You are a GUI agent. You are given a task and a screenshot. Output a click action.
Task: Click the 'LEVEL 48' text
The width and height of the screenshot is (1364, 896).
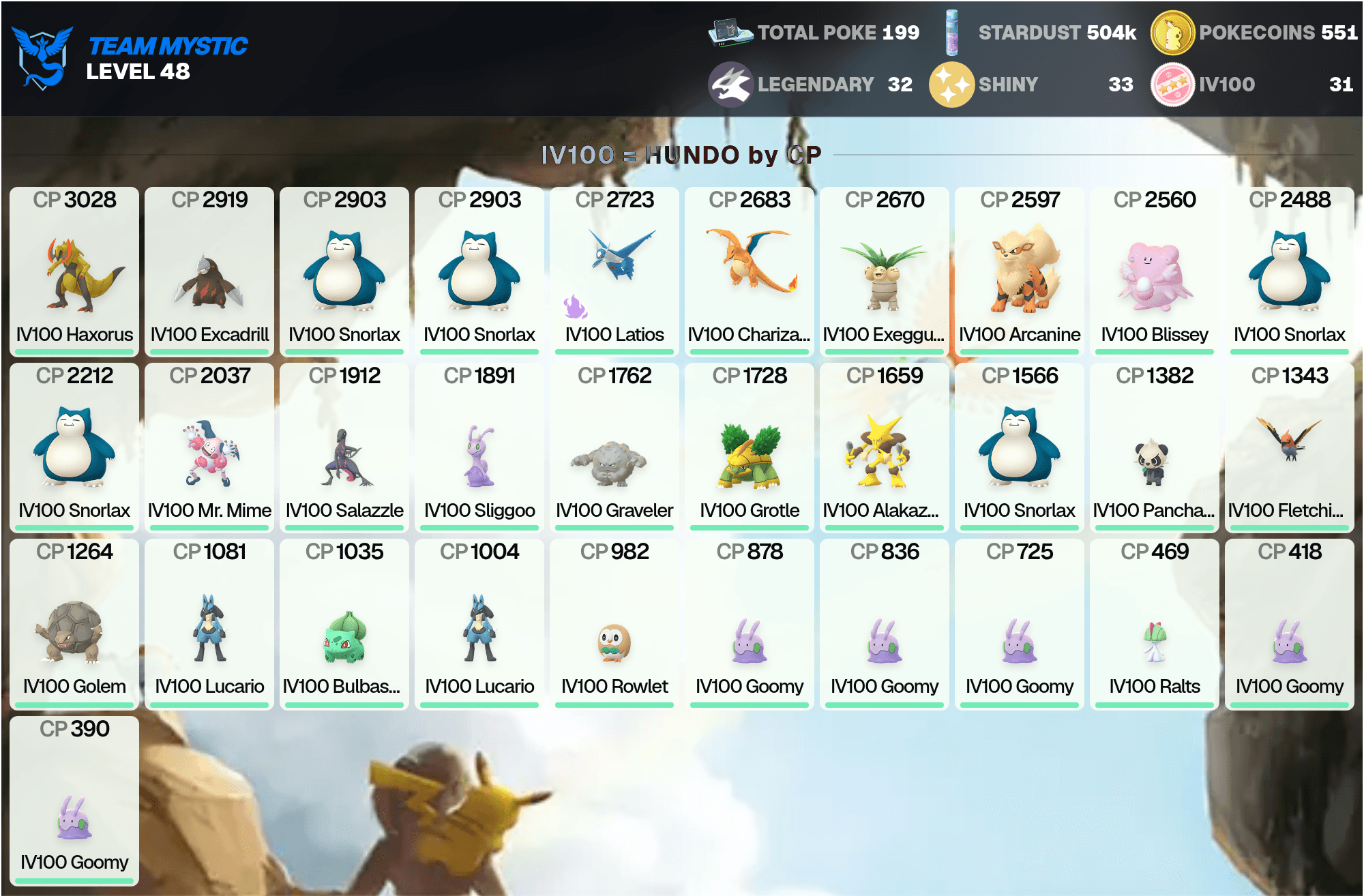coord(138,72)
